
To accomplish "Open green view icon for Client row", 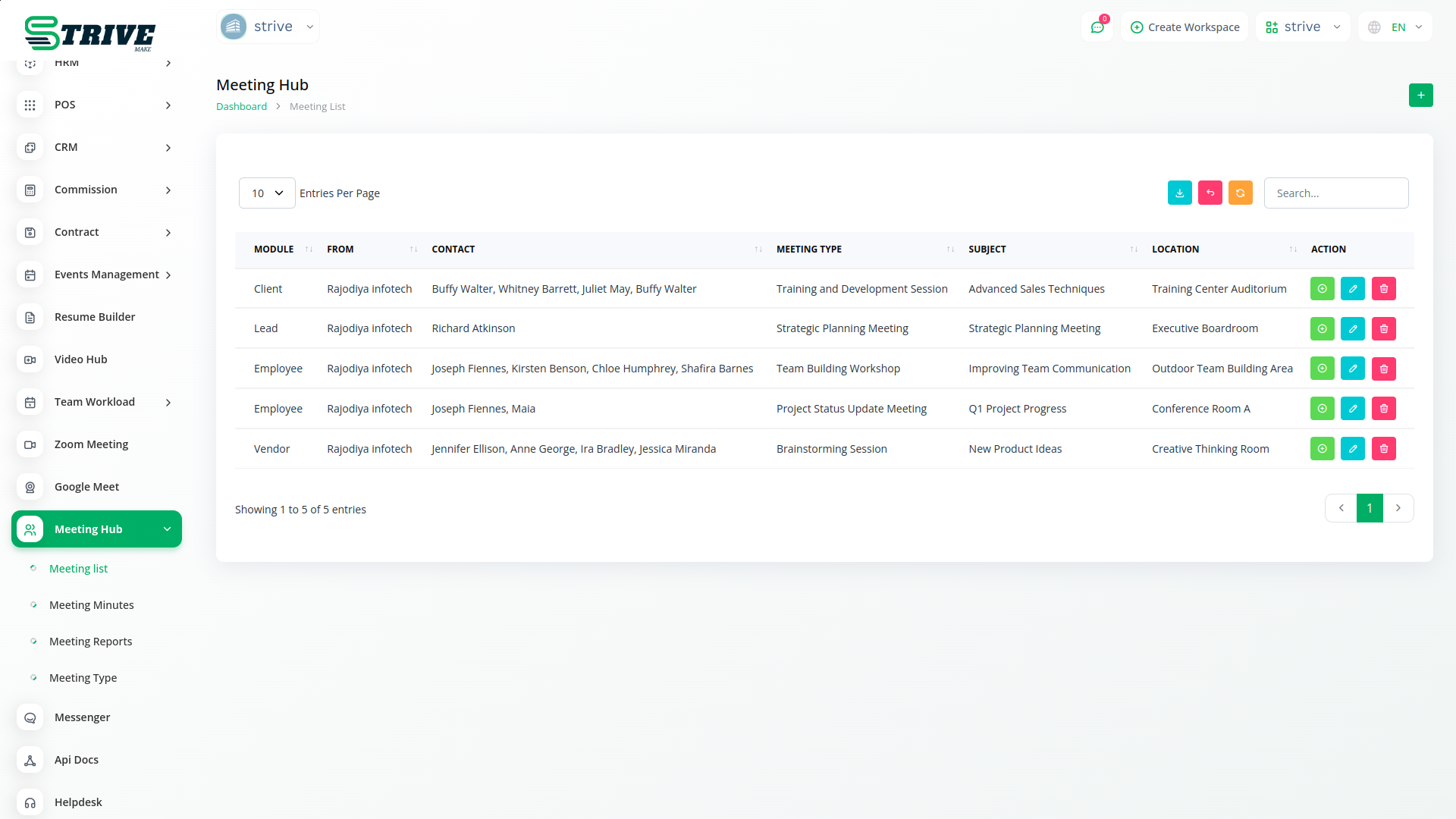I will (1322, 289).
